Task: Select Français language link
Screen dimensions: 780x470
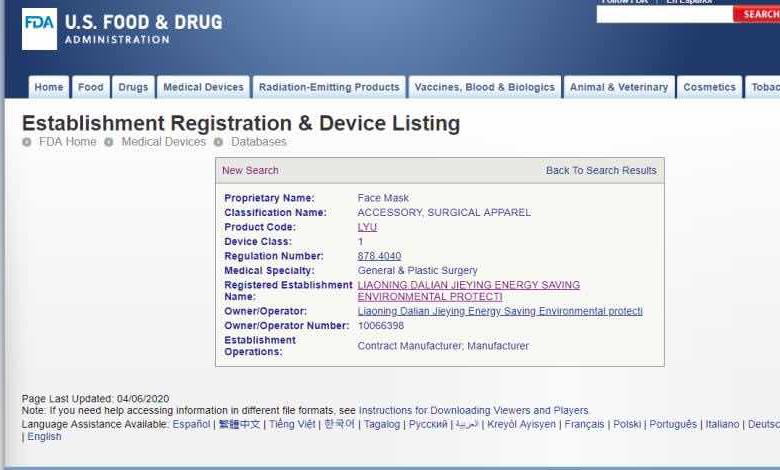Action: pos(584,424)
